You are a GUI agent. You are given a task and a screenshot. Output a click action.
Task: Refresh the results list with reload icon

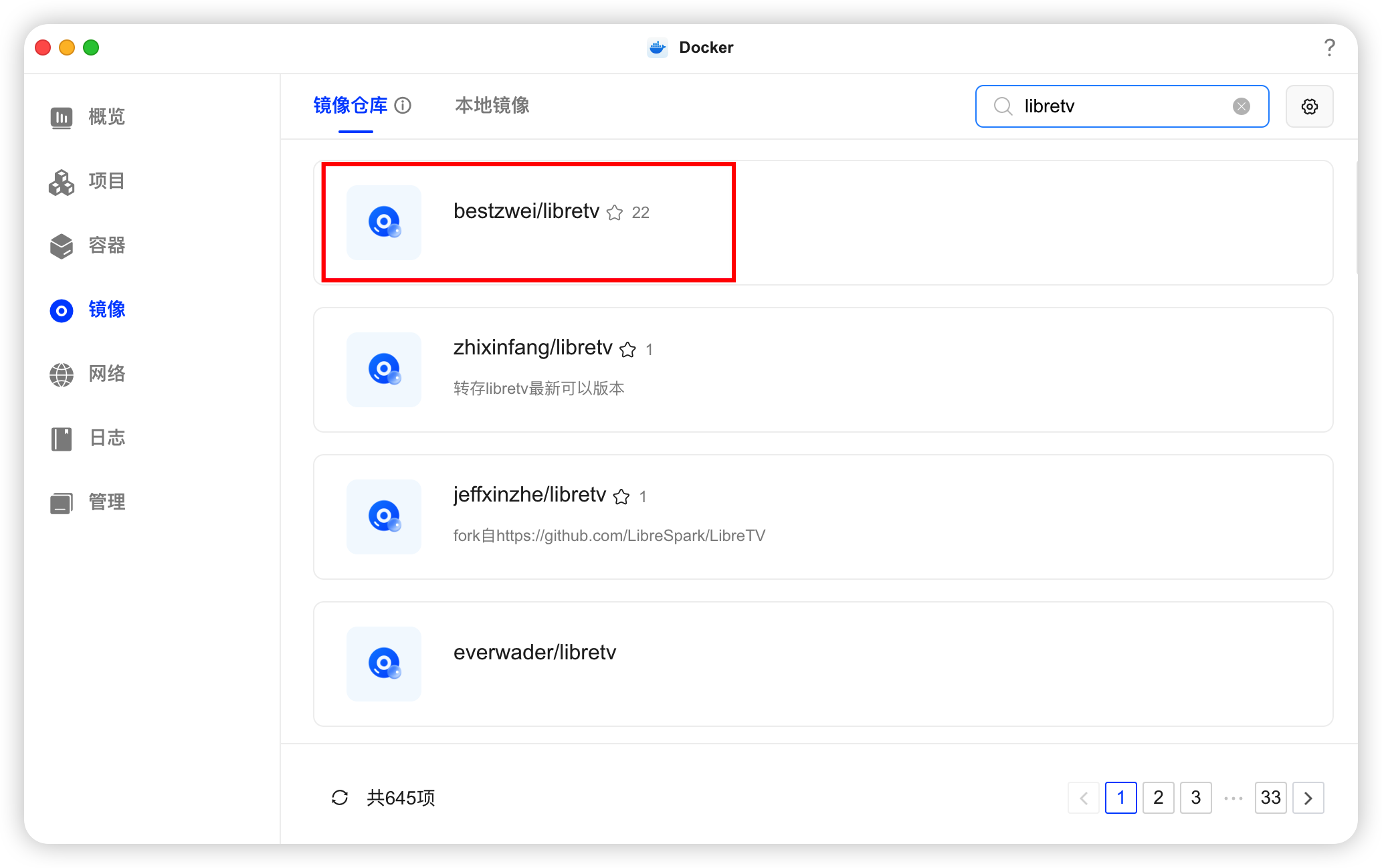pyautogui.click(x=340, y=797)
